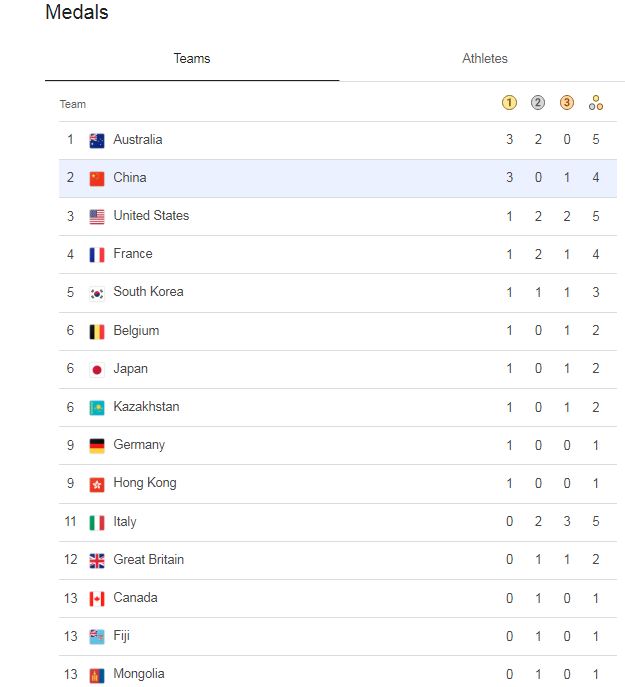Screen dimensions: 625x687
Task: Click the silver medal column icon
Action: 538,103
